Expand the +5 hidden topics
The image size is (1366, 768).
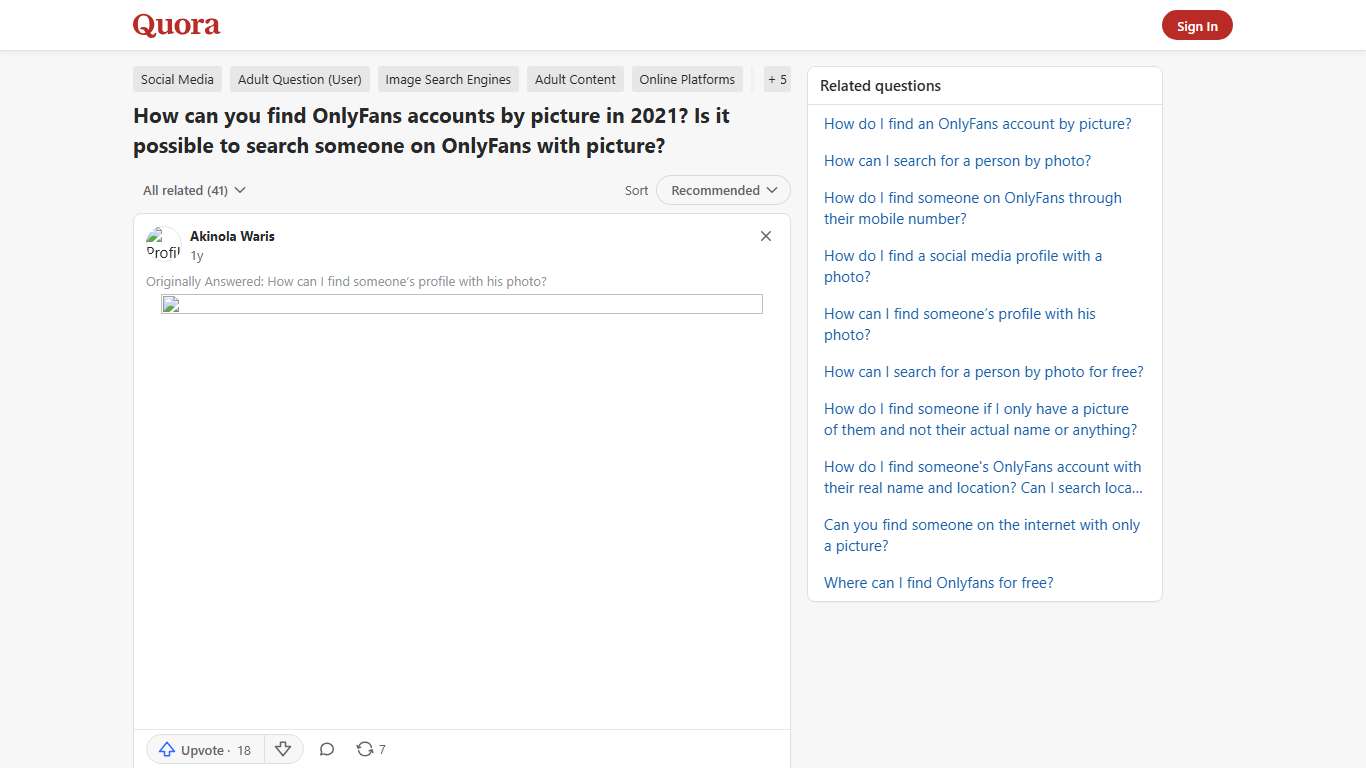(777, 79)
